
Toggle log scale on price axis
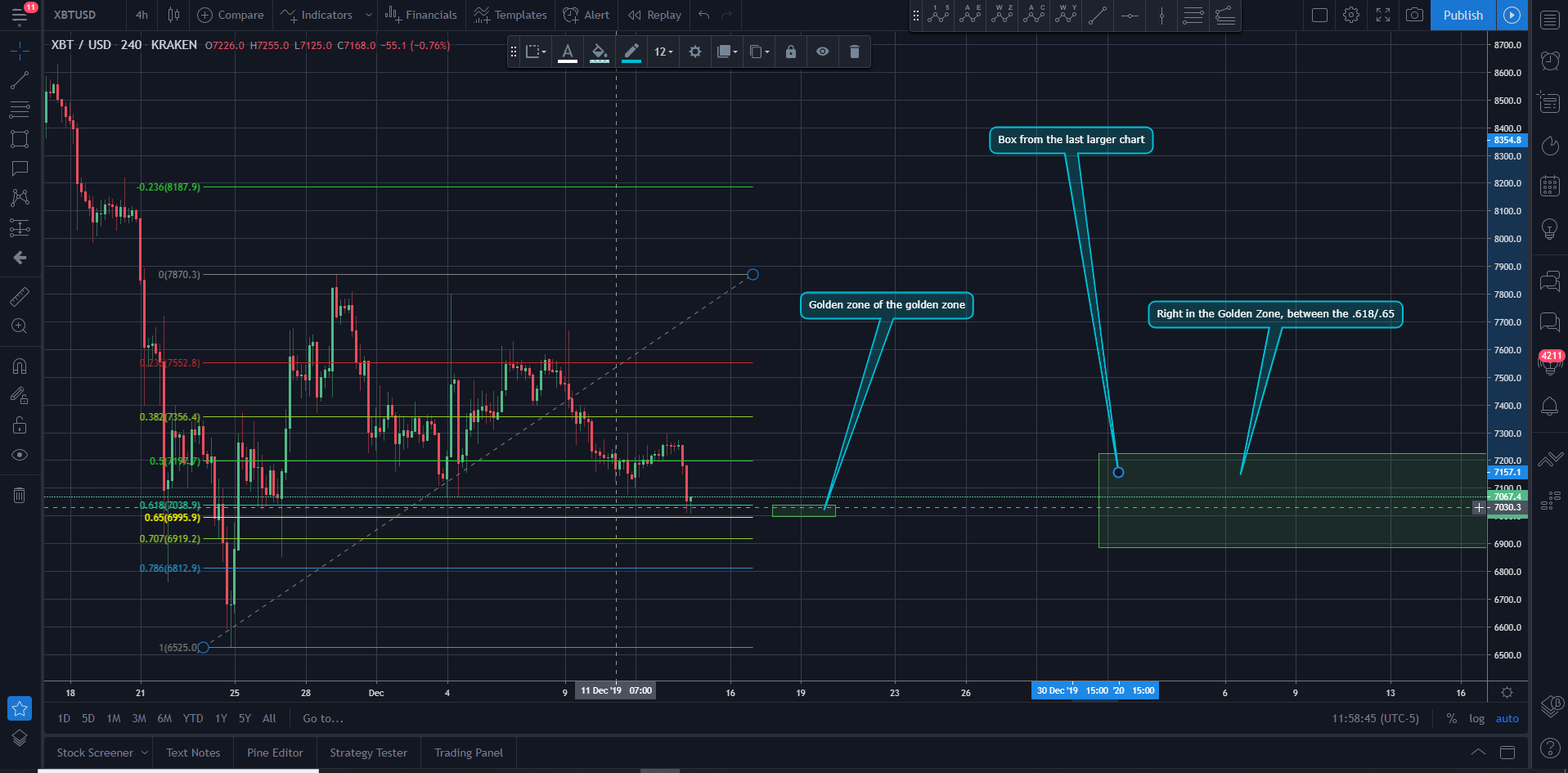point(1476,718)
